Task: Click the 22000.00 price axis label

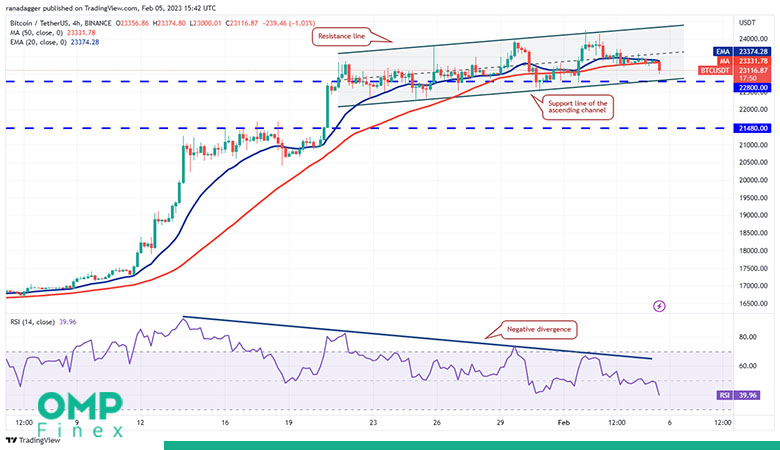Action: (x=753, y=109)
